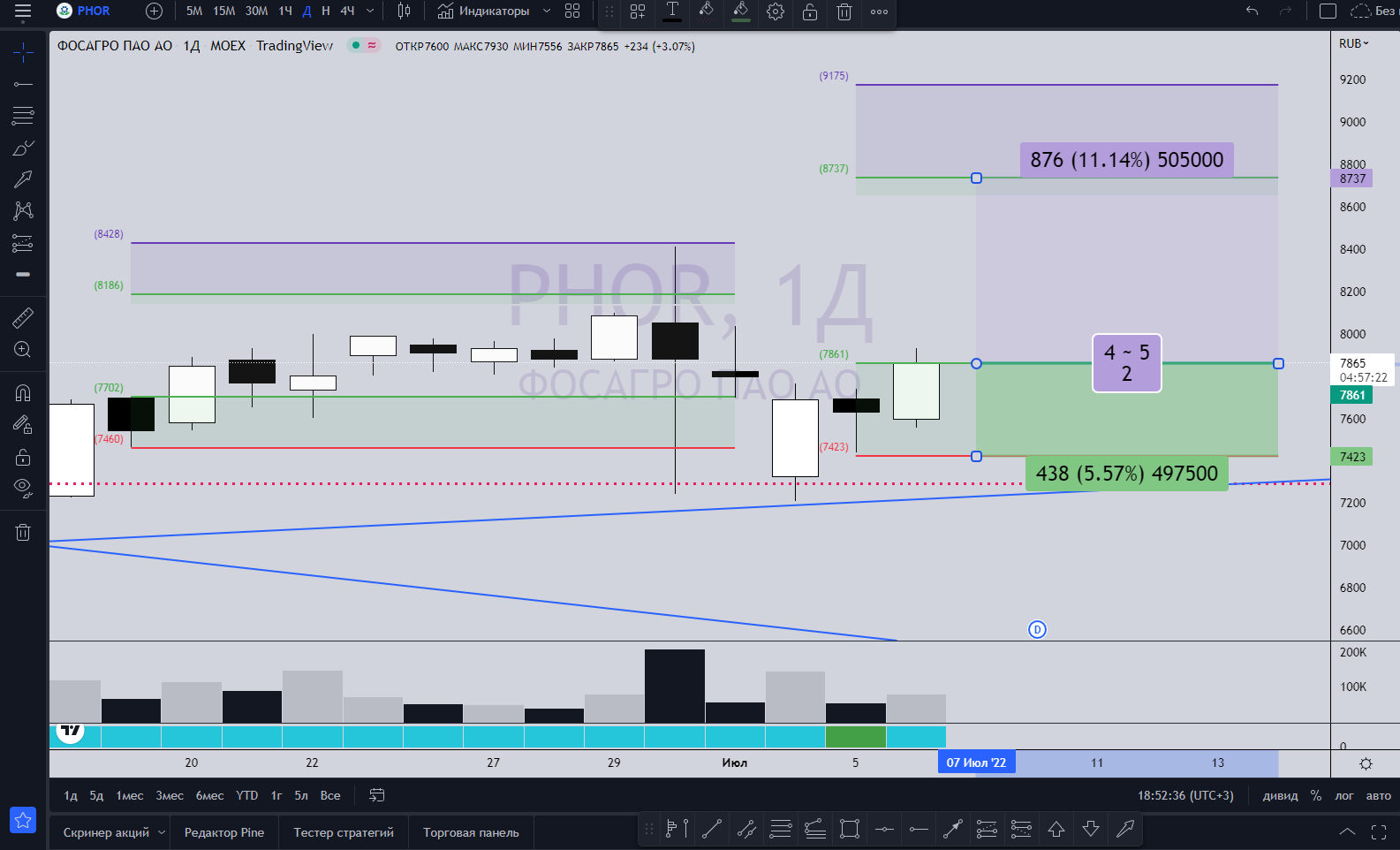
Task: Open favorites star button
Action: 23,820
